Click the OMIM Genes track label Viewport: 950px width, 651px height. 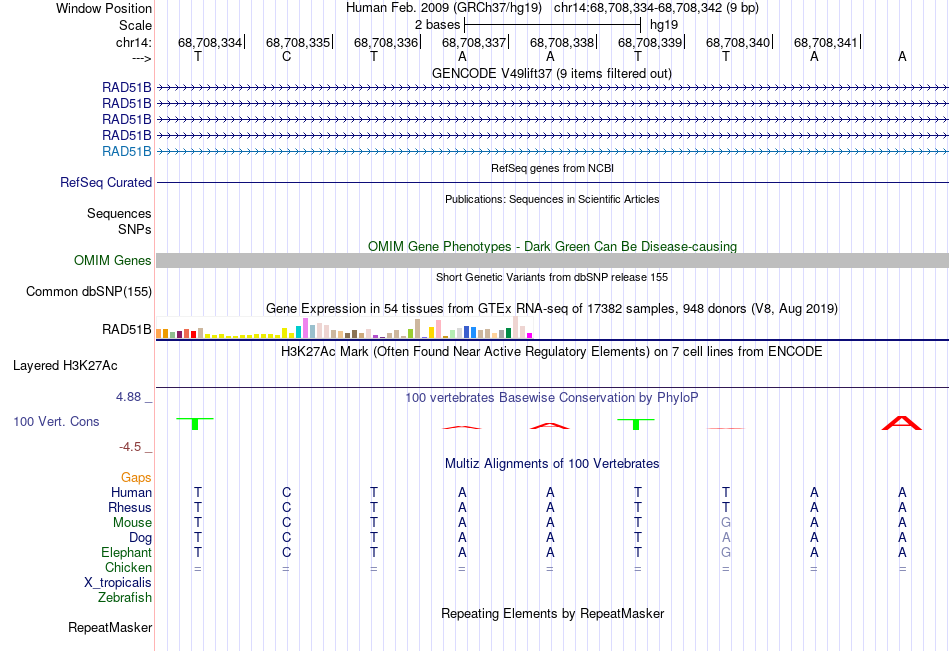(x=113, y=261)
